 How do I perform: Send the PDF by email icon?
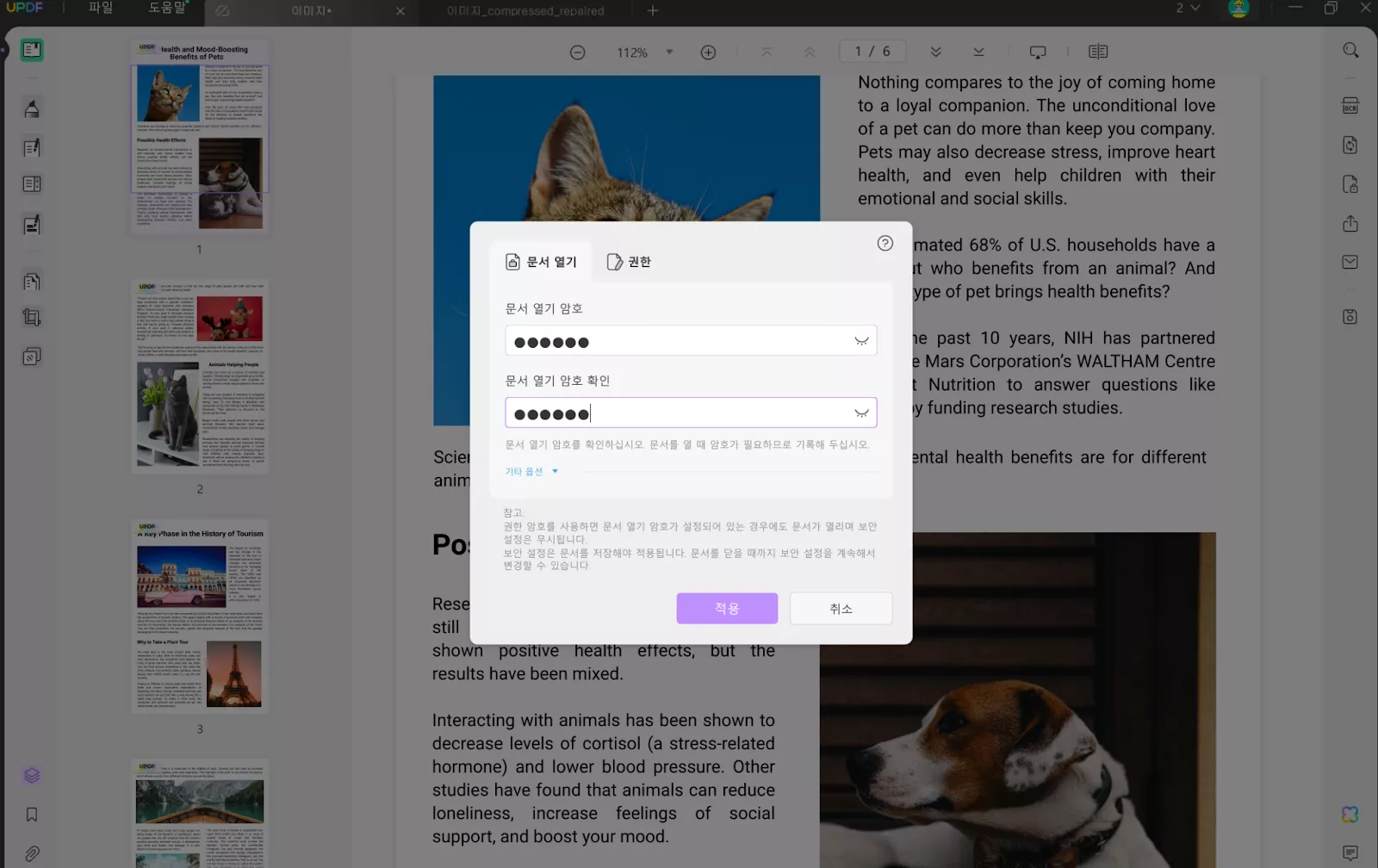[1350, 262]
